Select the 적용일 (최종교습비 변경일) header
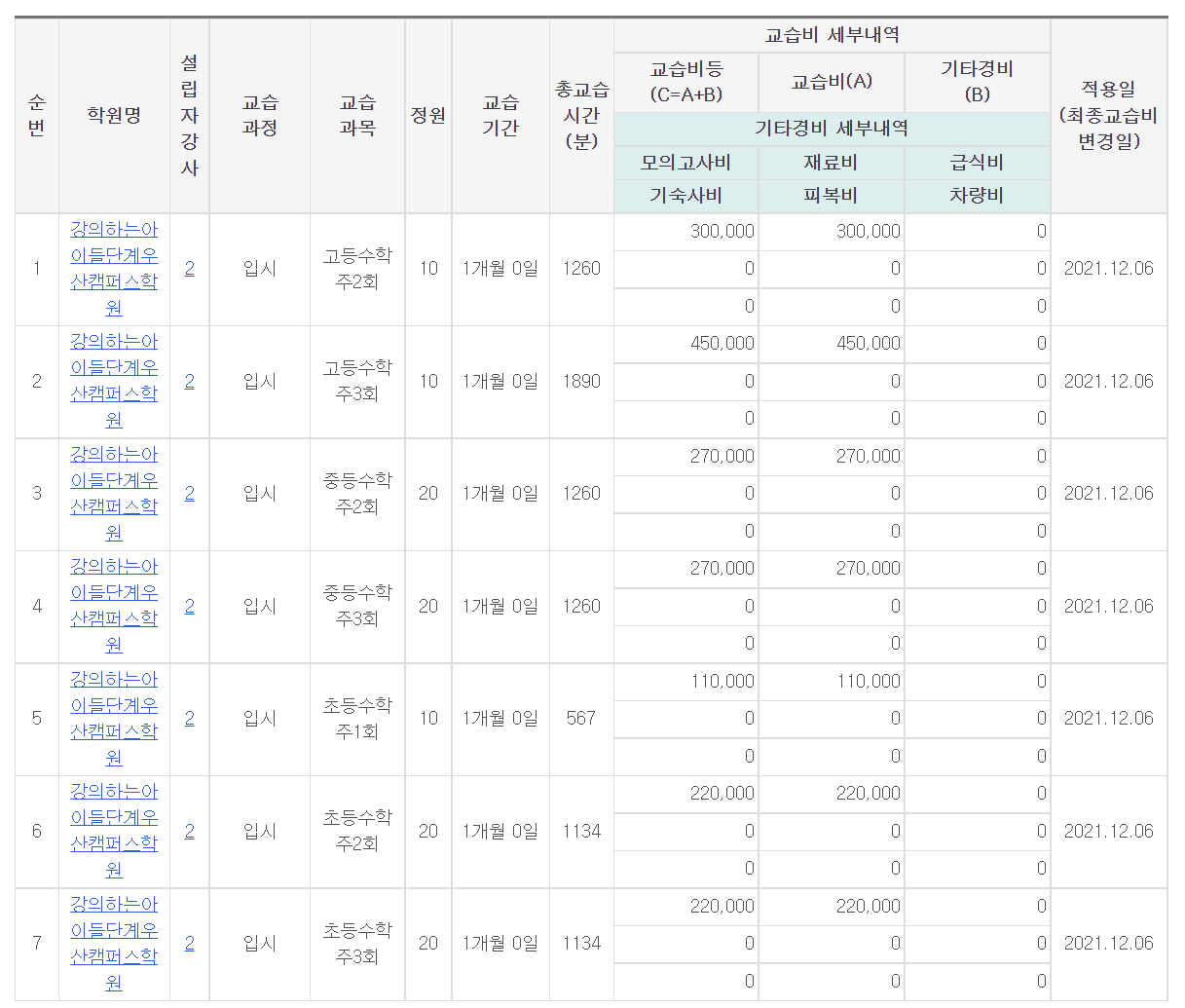This screenshot has width=1185, height=1008. coord(1108,116)
